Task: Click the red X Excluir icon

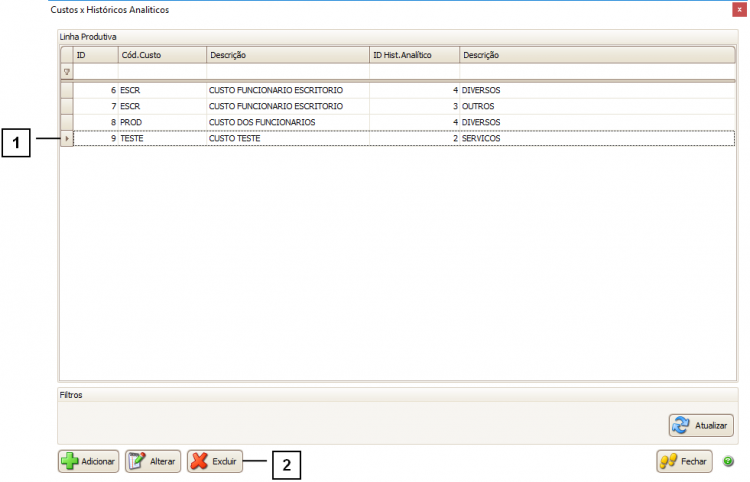Action: click(200, 462)
